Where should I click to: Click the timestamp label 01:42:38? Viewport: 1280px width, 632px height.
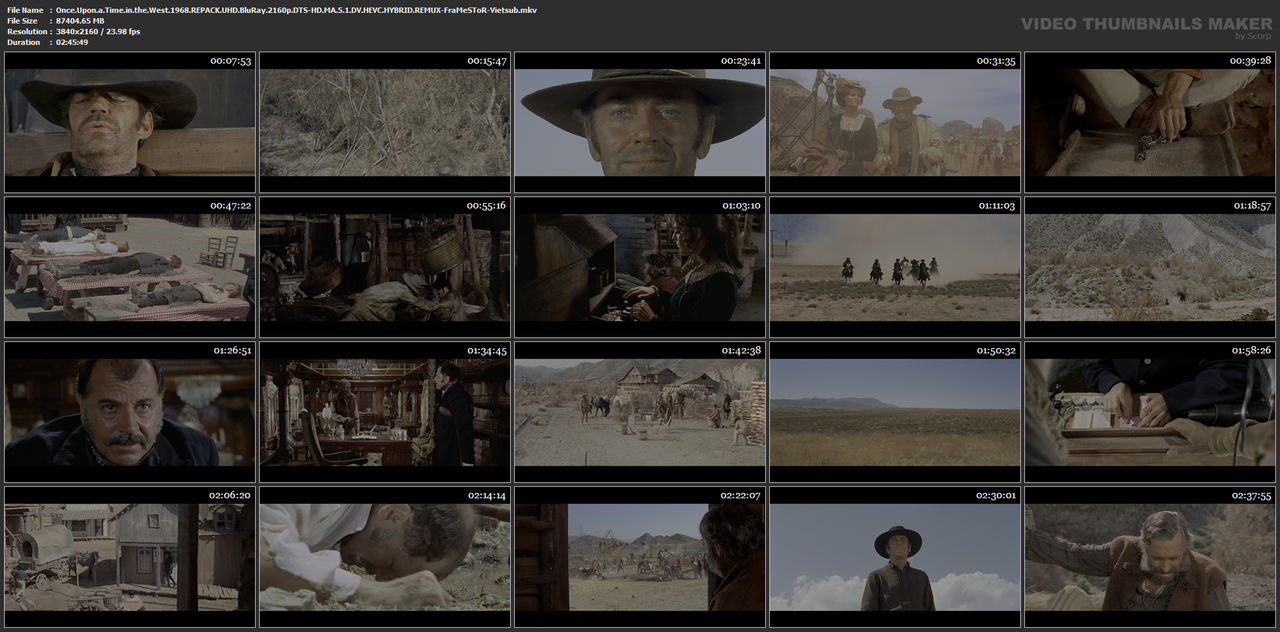click(741, 350)
